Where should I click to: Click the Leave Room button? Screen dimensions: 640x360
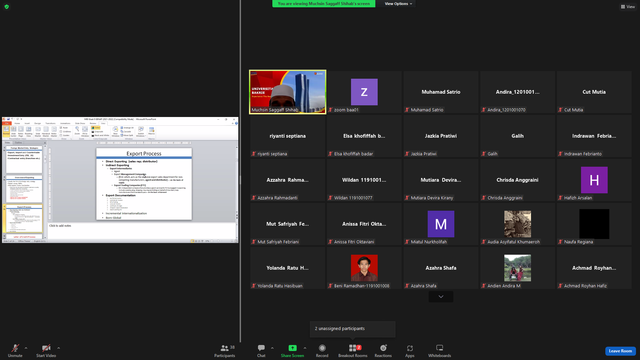coord(620,351)
